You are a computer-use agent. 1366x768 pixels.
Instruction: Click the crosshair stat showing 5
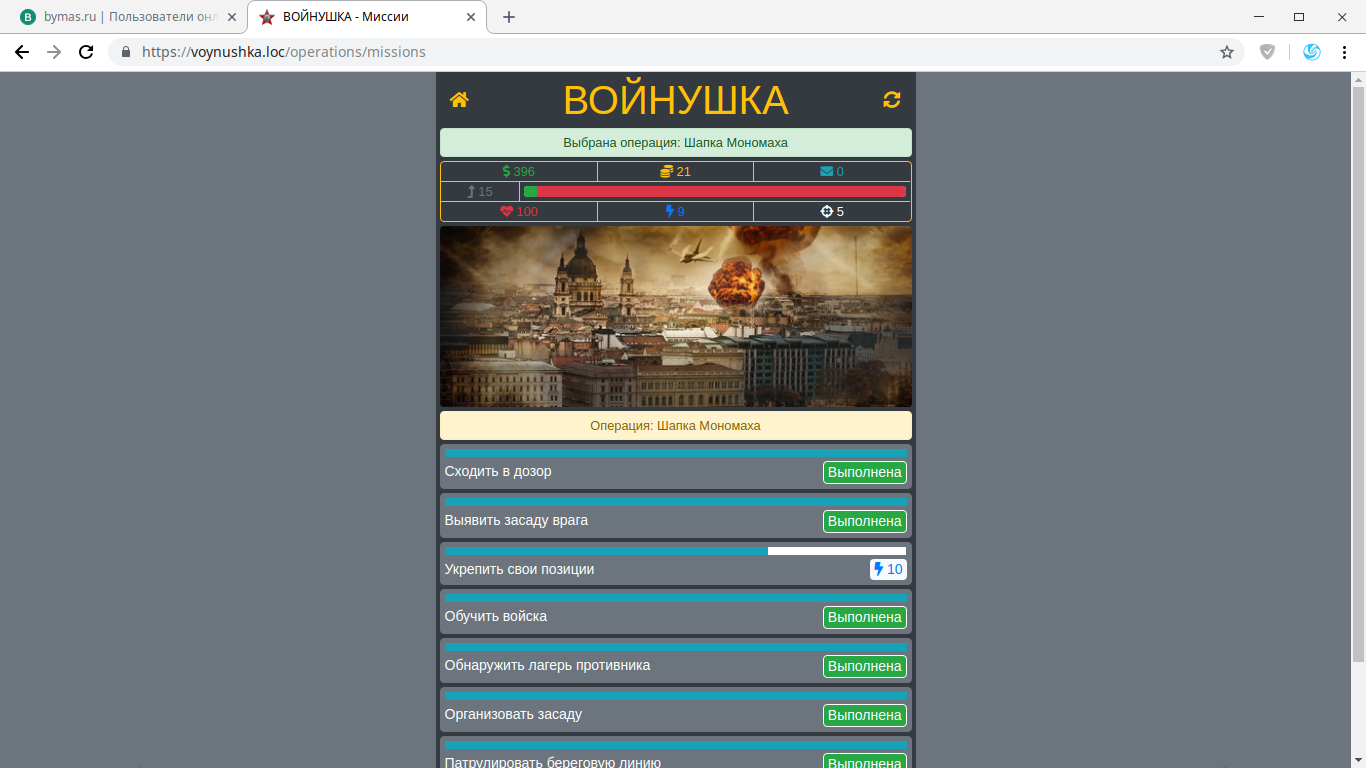pos(832,212)
